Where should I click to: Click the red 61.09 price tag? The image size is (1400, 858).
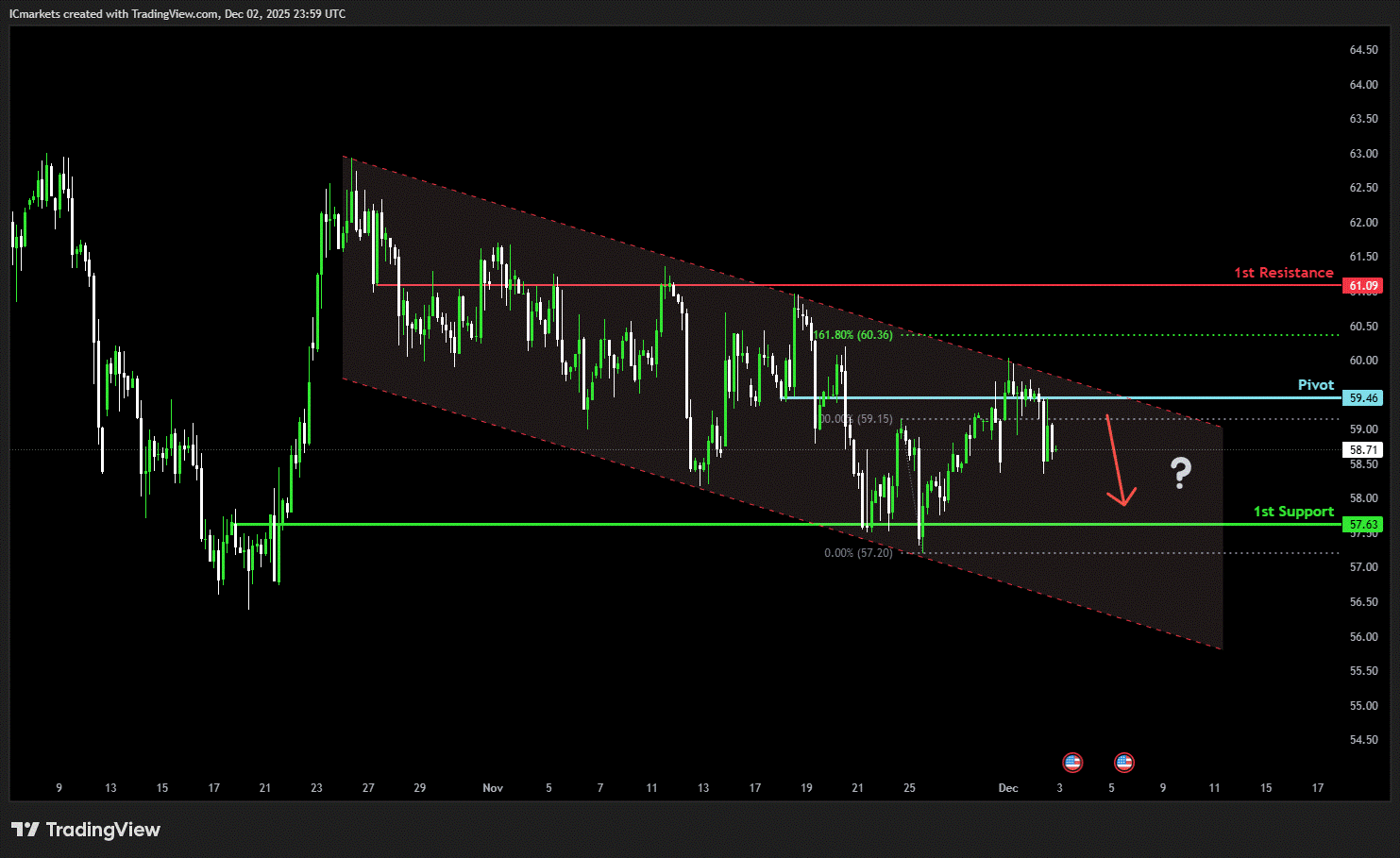click(1362, 286)
